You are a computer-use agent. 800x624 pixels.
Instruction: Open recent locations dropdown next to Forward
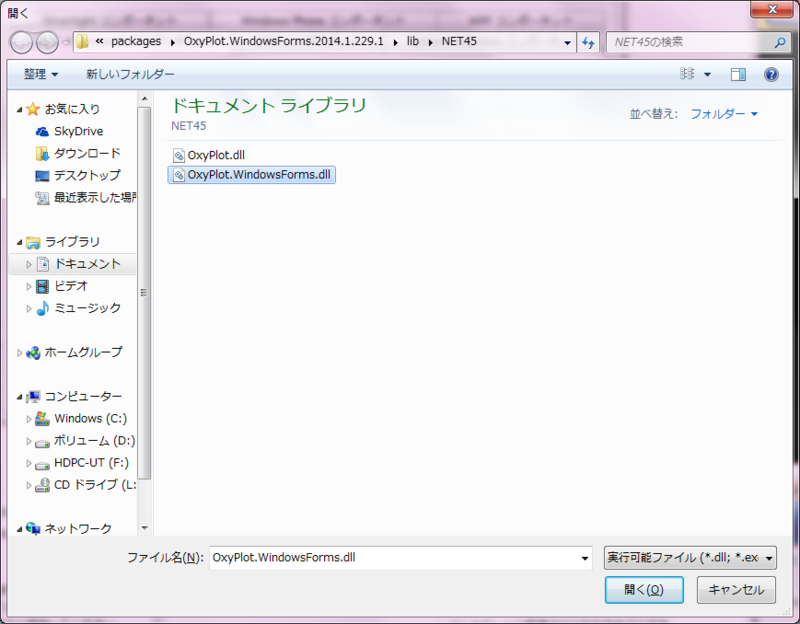point(65,42)
